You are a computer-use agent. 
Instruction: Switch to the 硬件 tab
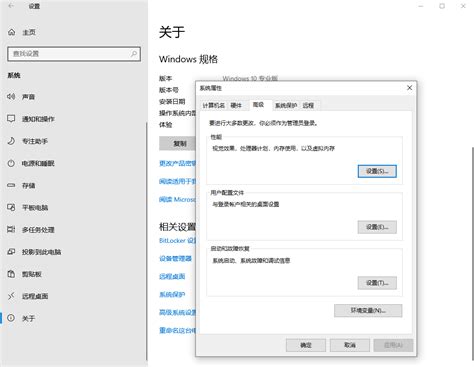236,105
